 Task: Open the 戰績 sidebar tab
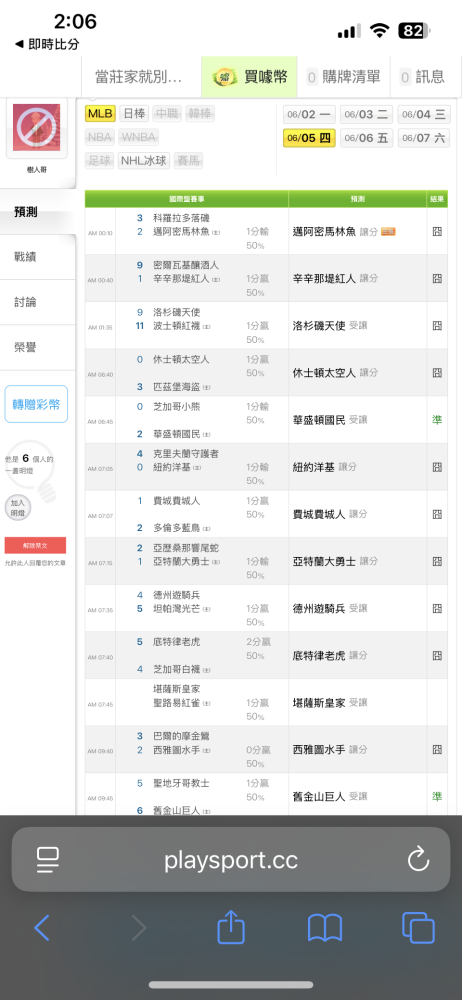click(26, 257)
